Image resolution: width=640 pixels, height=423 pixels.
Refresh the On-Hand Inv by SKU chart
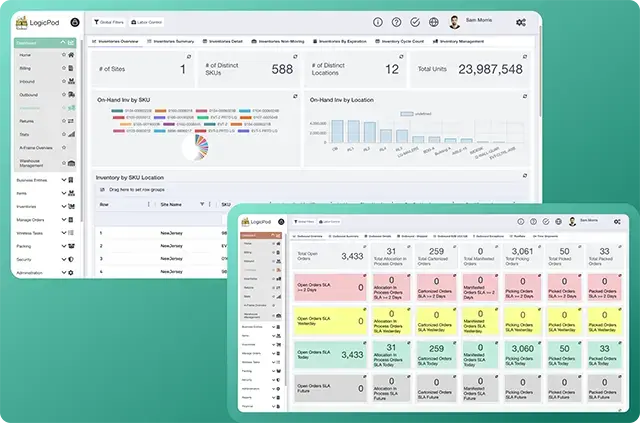295,96
